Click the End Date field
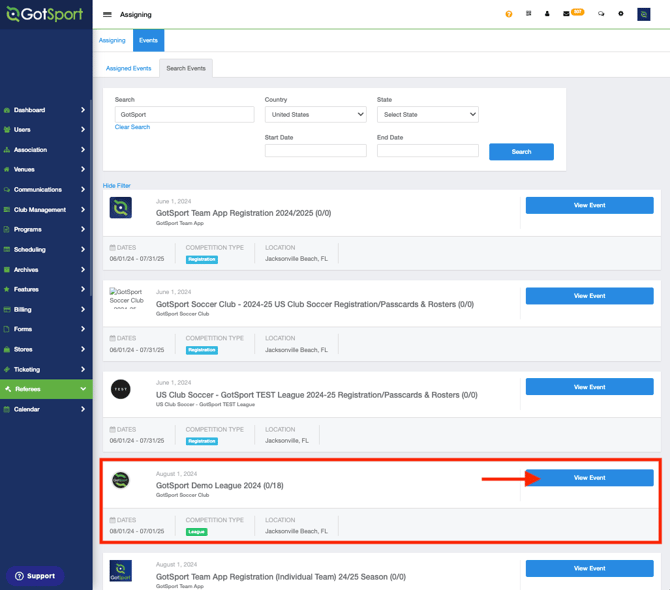Viewport: 670px width, 590px height. pos(428,150)
